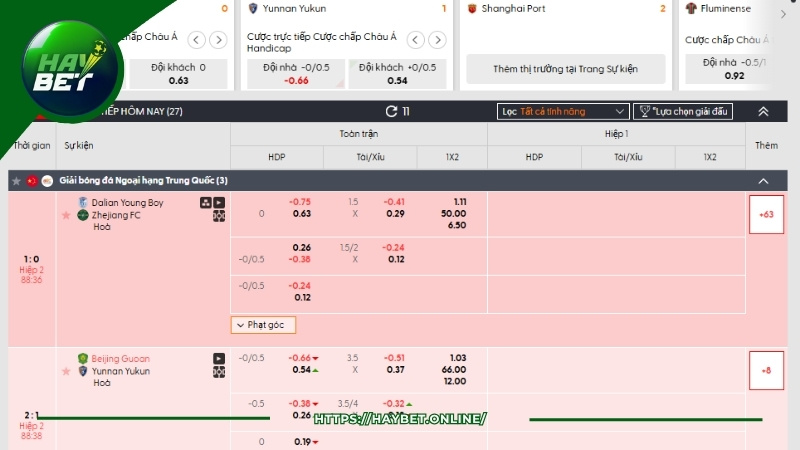The height and width of the screenshot is (450, 800).
Task: Click Yunnan Yukun crest in the top card
Action: click(253, 8)
